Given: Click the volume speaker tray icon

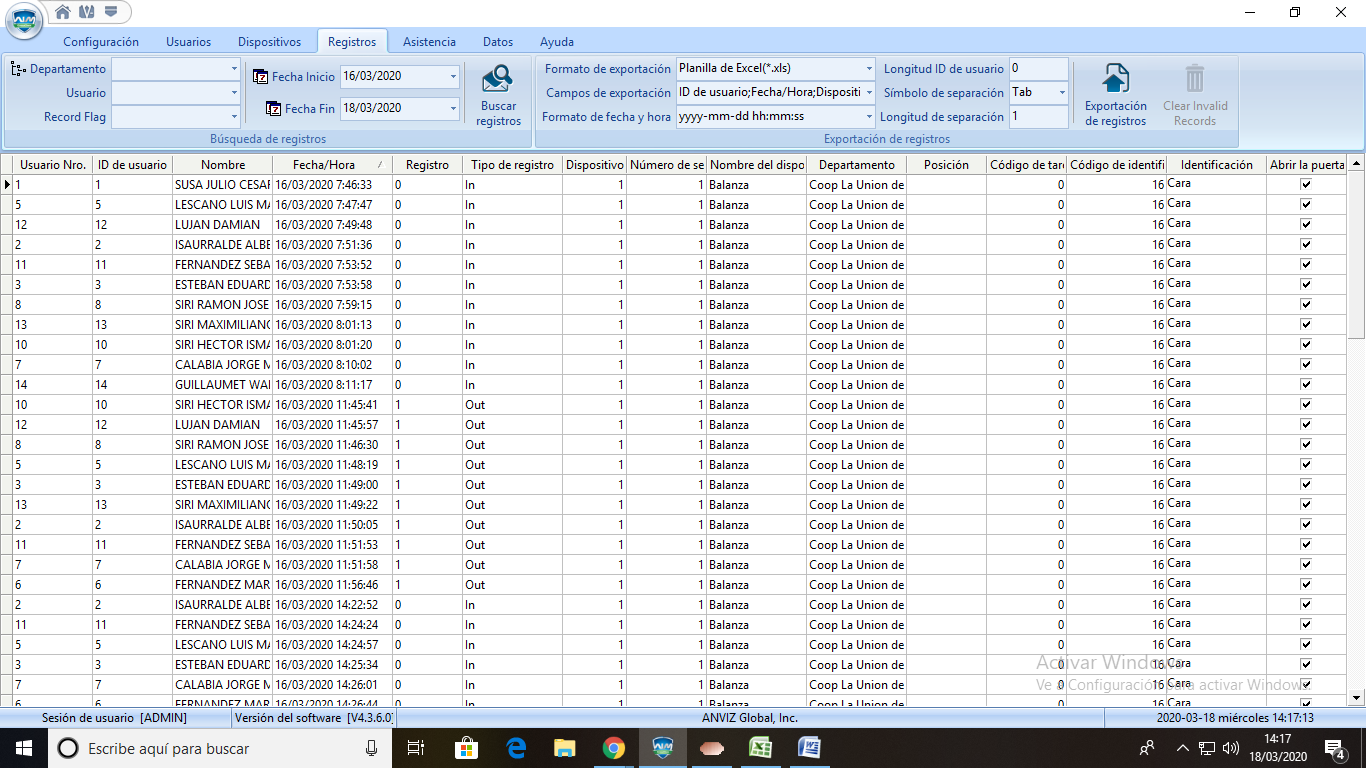Looking at the screenshot, I should 1231,748.
